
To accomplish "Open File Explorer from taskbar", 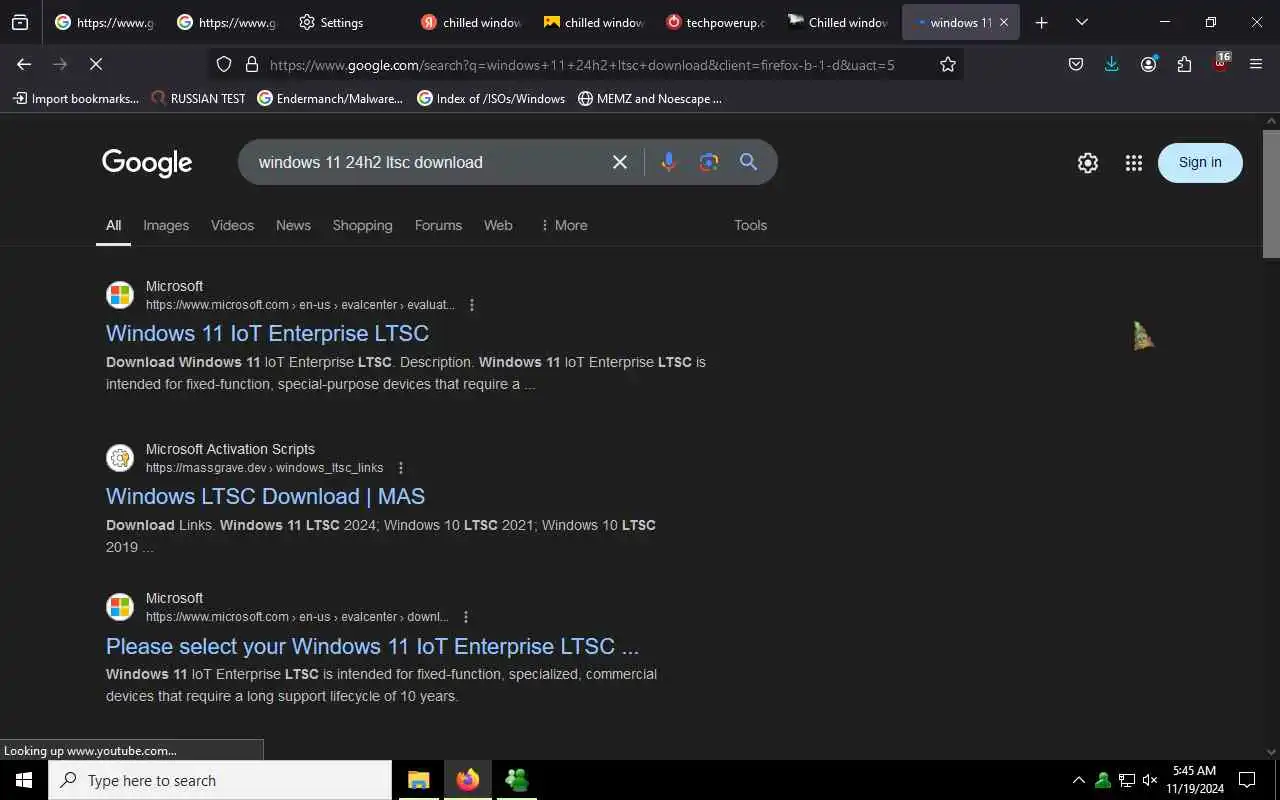I will tap(419, 780).
